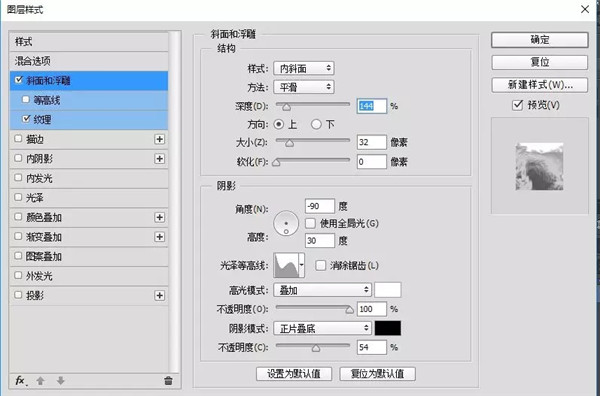The width and height of the screenshot is (600, 396).
Task: Click the 软化 pixel input field
Action: click(372, 162)
